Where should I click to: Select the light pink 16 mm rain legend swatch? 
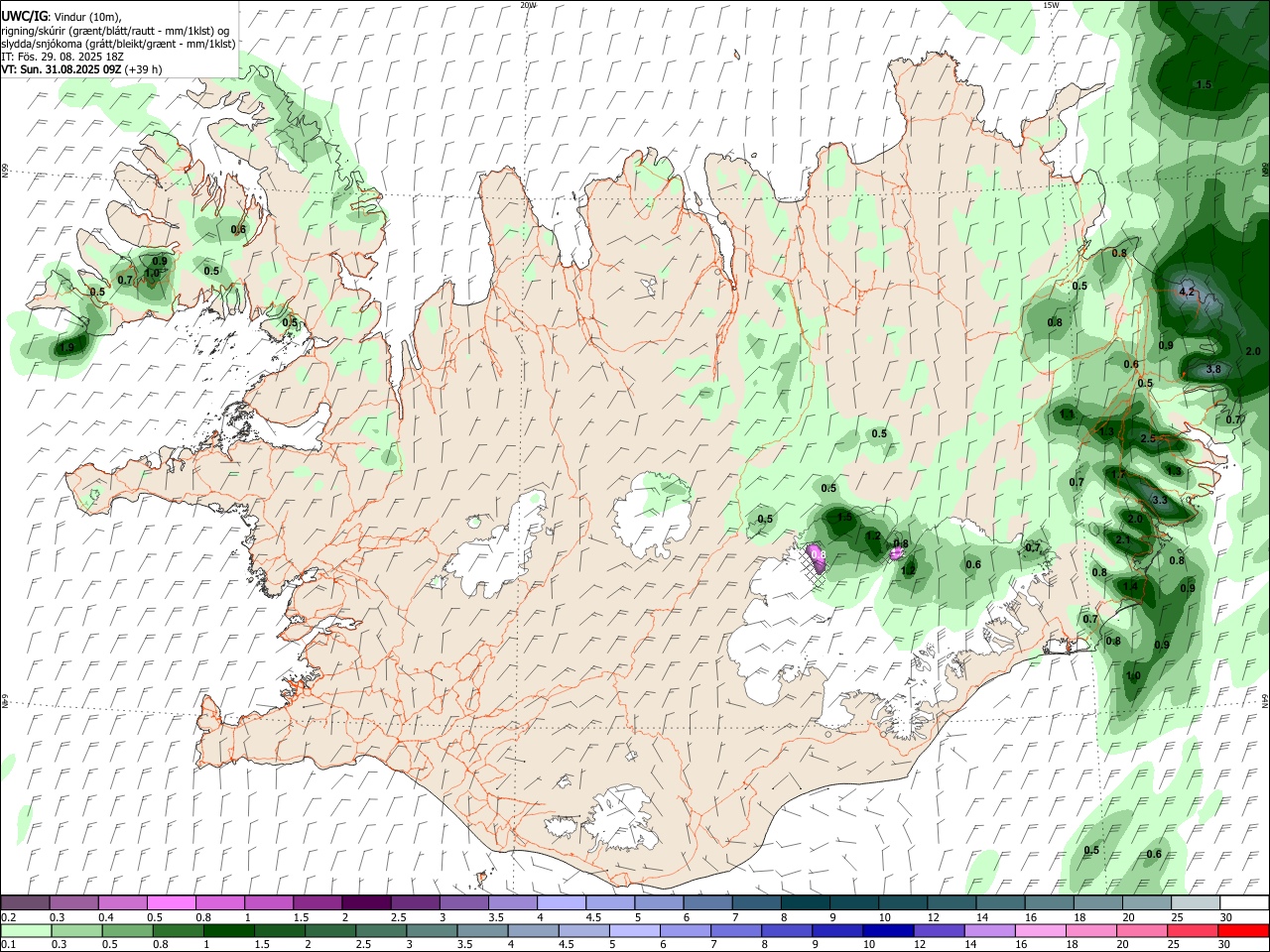1040,930
